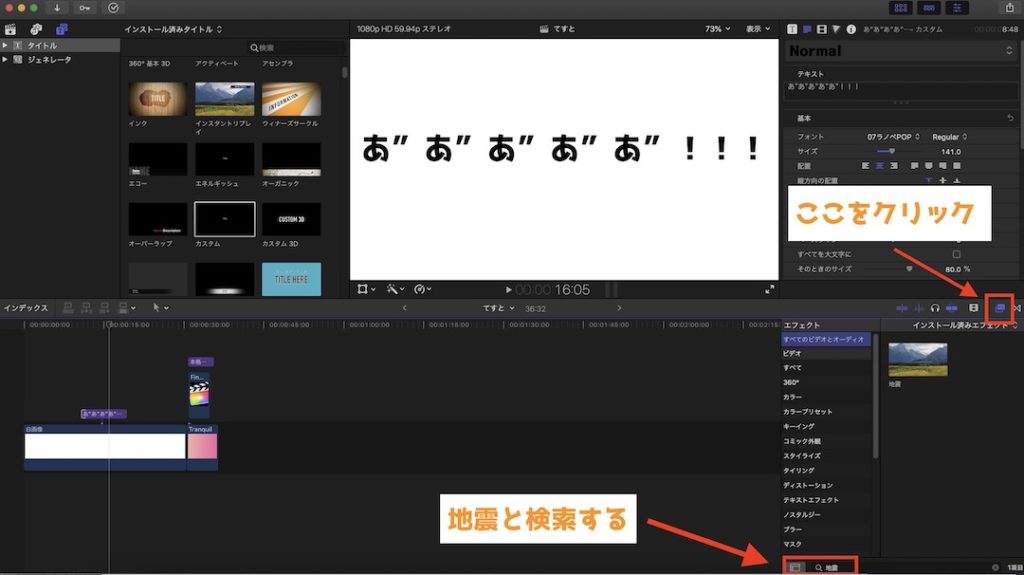
Task: Open the text inspector icon
Action: [807, 29]
